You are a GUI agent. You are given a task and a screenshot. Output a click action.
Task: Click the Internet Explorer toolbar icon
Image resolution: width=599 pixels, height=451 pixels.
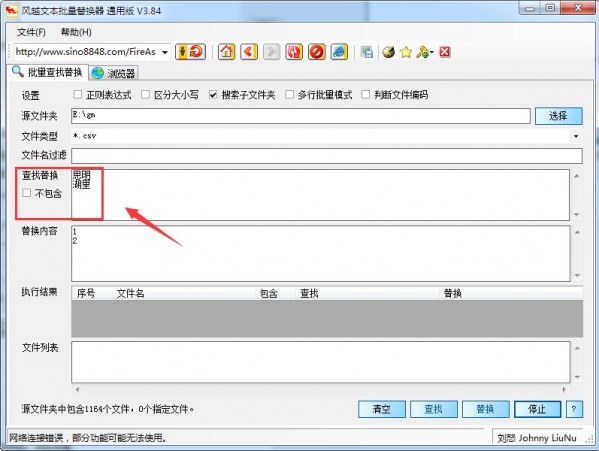339,52
